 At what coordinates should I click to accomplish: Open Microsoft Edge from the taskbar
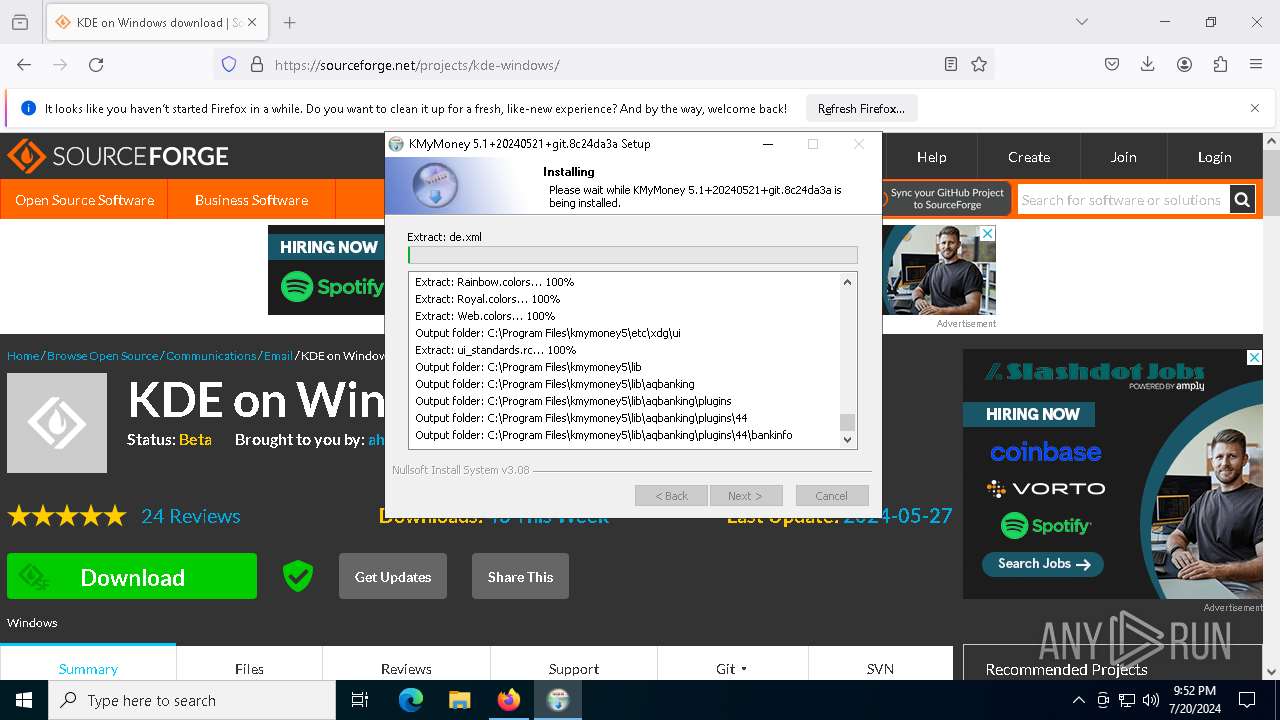coord(411,700)
